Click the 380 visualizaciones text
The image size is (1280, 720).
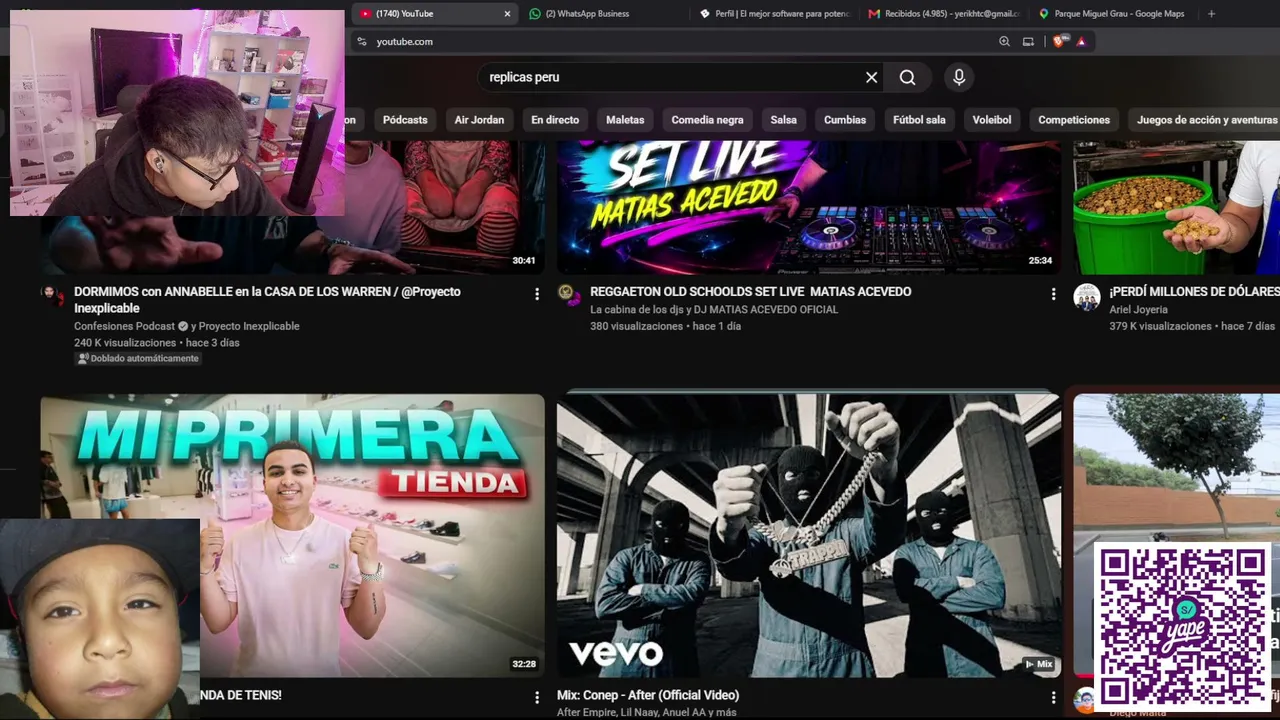coord(636,326)
